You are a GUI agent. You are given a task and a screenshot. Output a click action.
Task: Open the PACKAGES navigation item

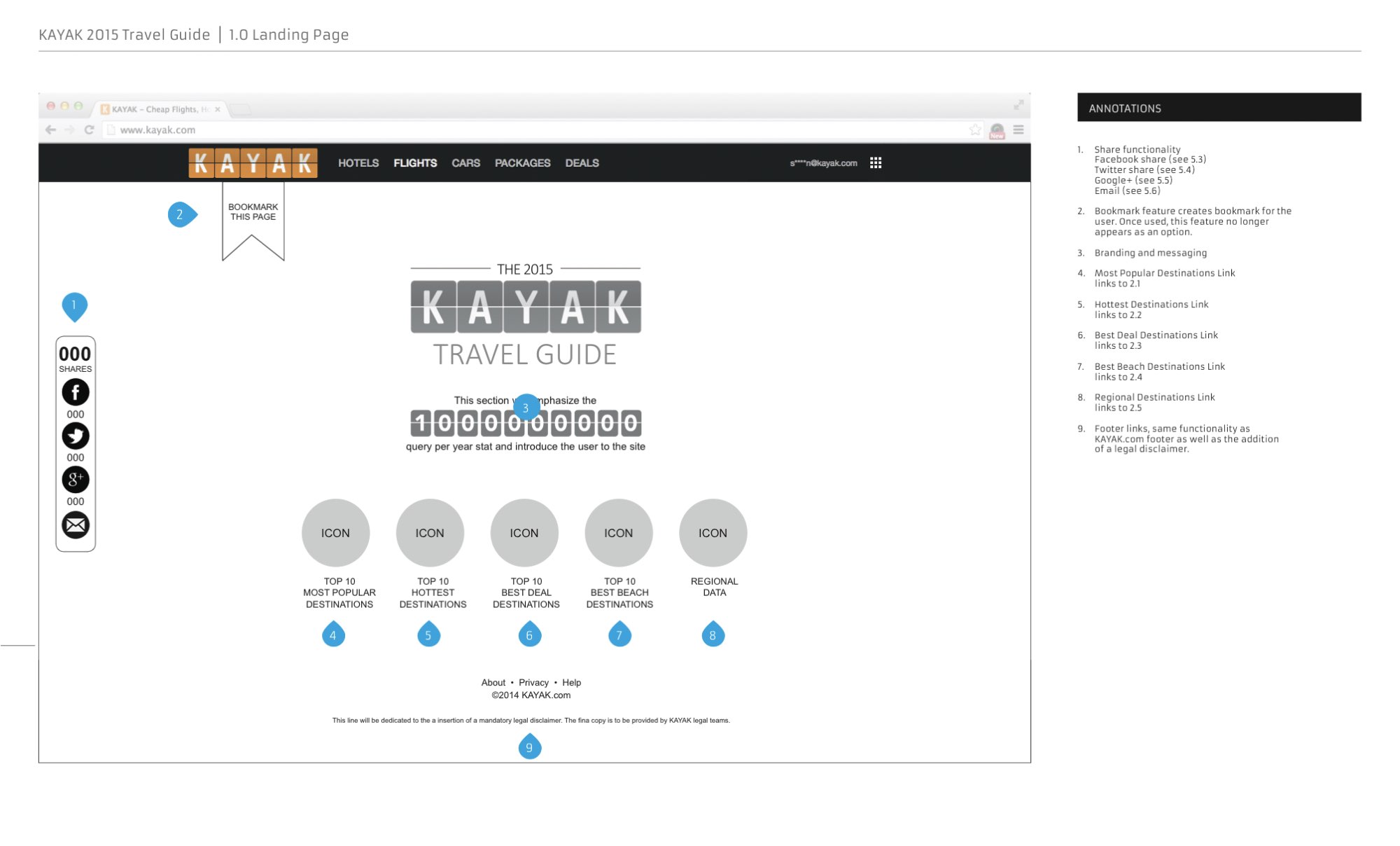522,163
